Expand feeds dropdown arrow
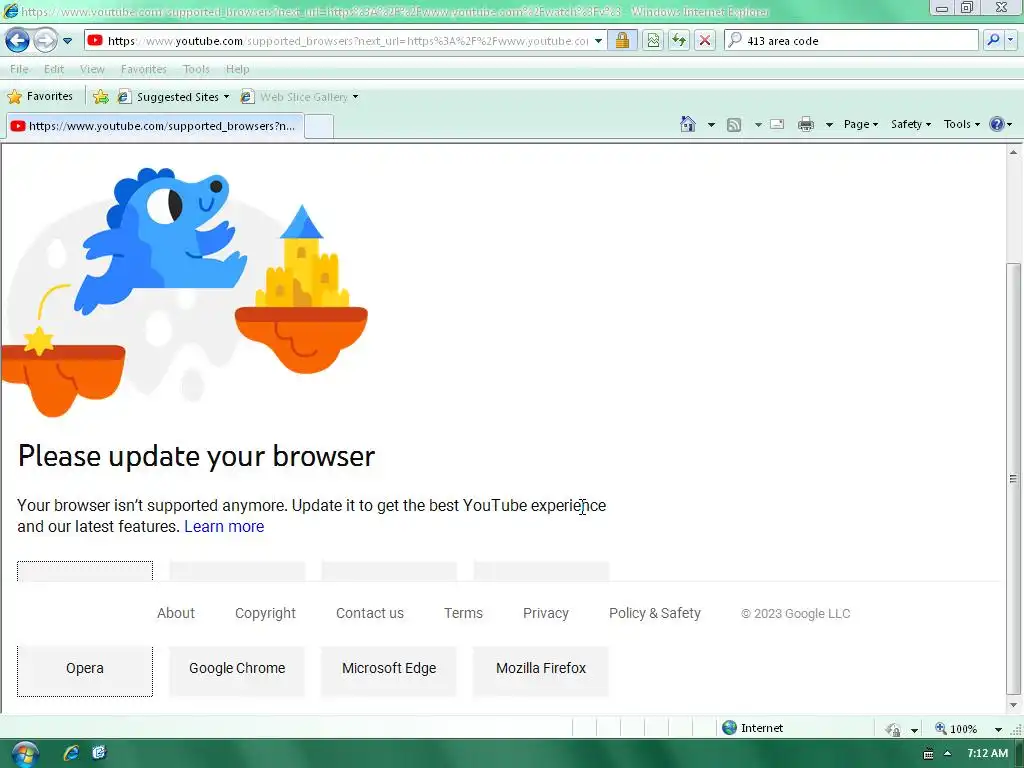The height and width of the screenshot is (768, 1024). click(x=758, y=124)
